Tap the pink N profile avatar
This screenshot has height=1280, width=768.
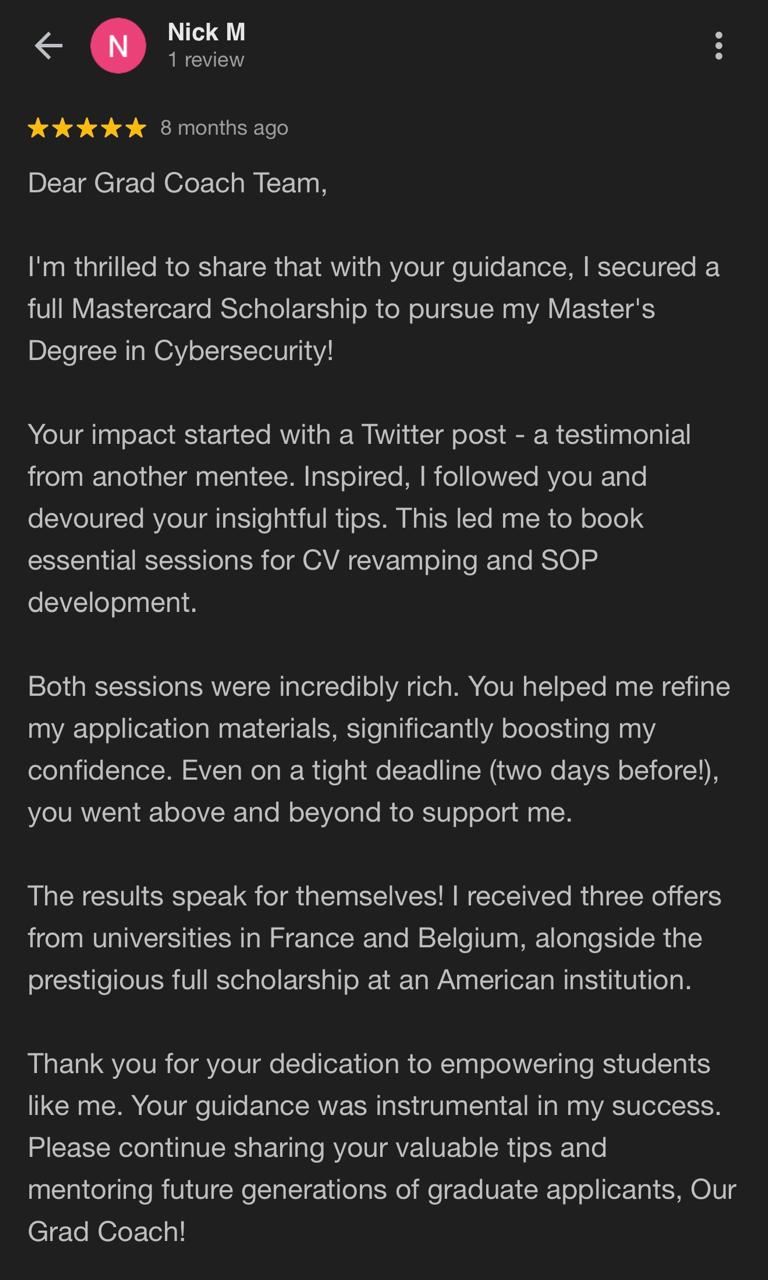coord(118,45)
